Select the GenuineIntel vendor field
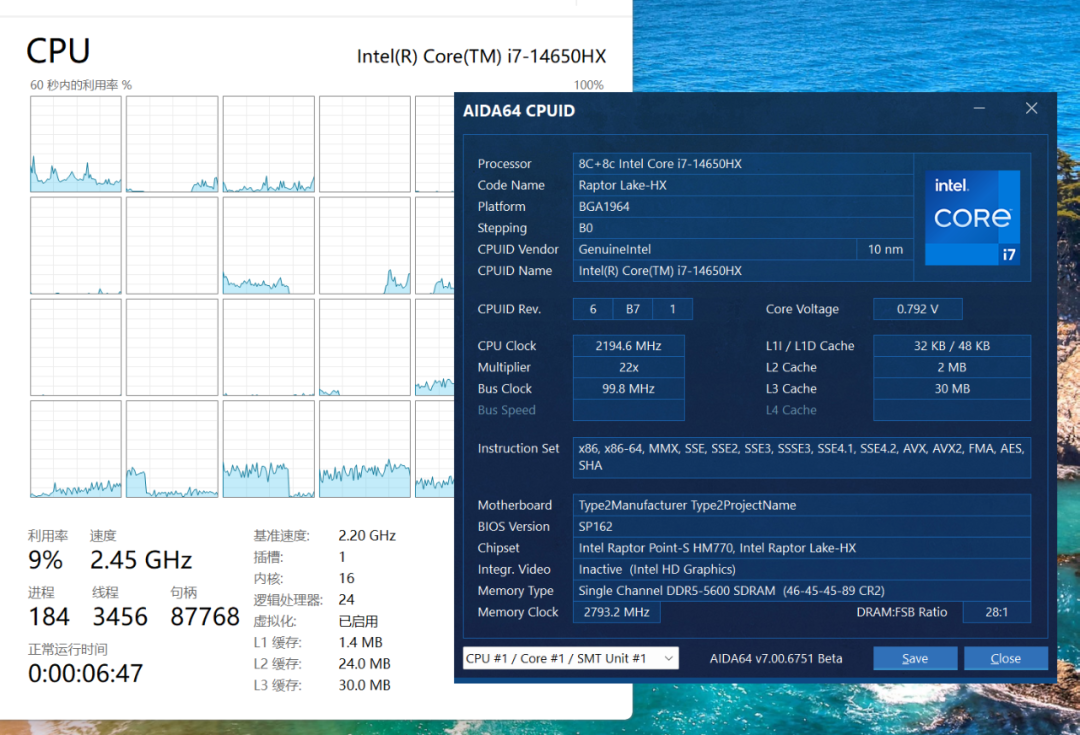This screenshot has height=735, width=1080. click(714, 249)
